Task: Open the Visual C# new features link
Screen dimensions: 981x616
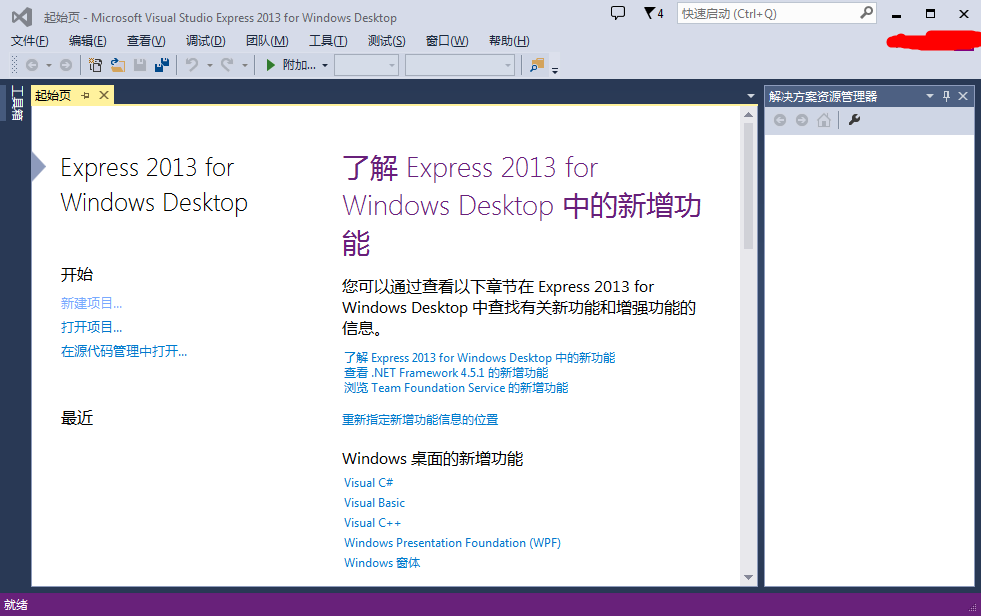Action: tap(368, 482)
